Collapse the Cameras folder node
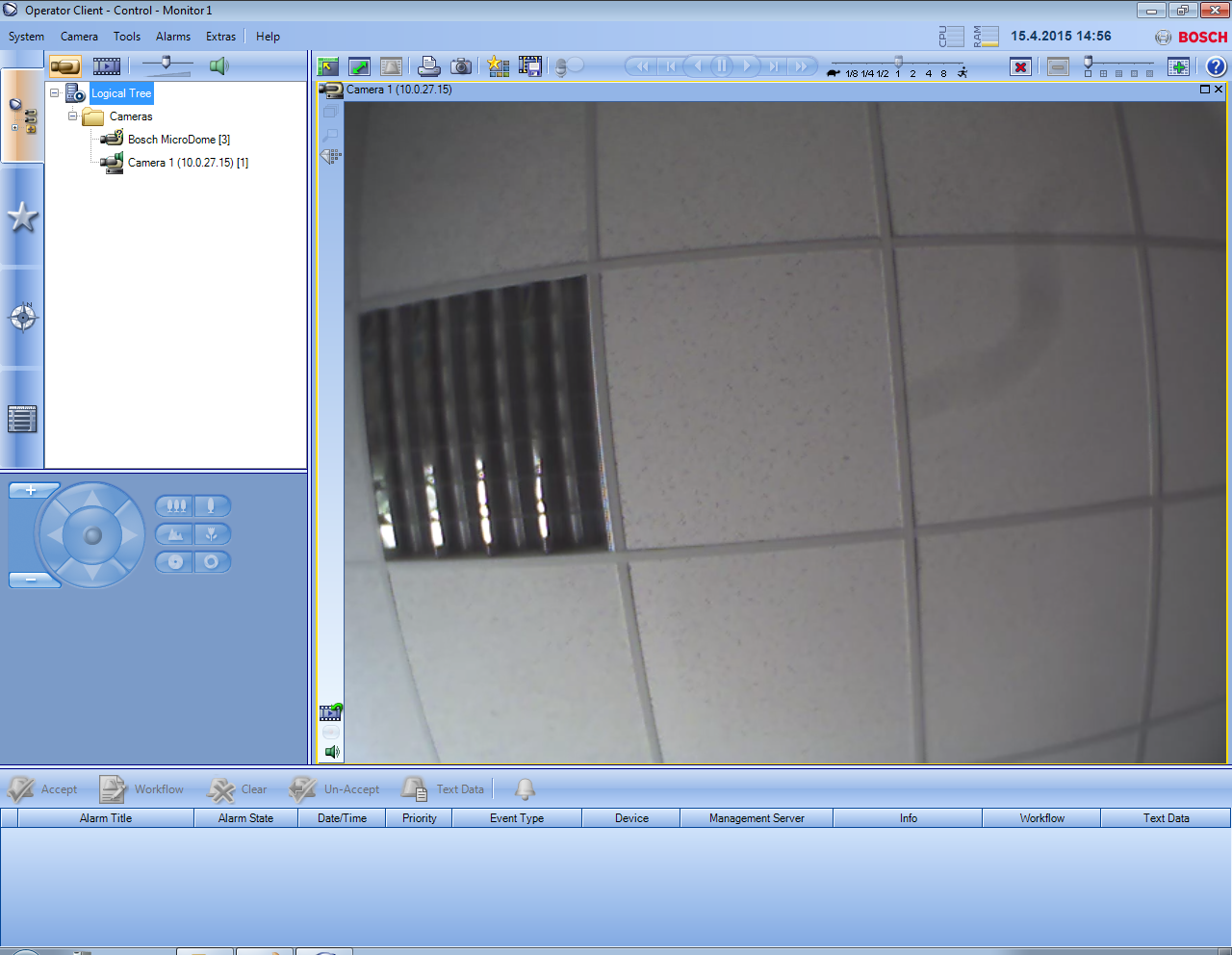Image resolution: width=1232 pixels, height=955 pixels. [72, 116]
